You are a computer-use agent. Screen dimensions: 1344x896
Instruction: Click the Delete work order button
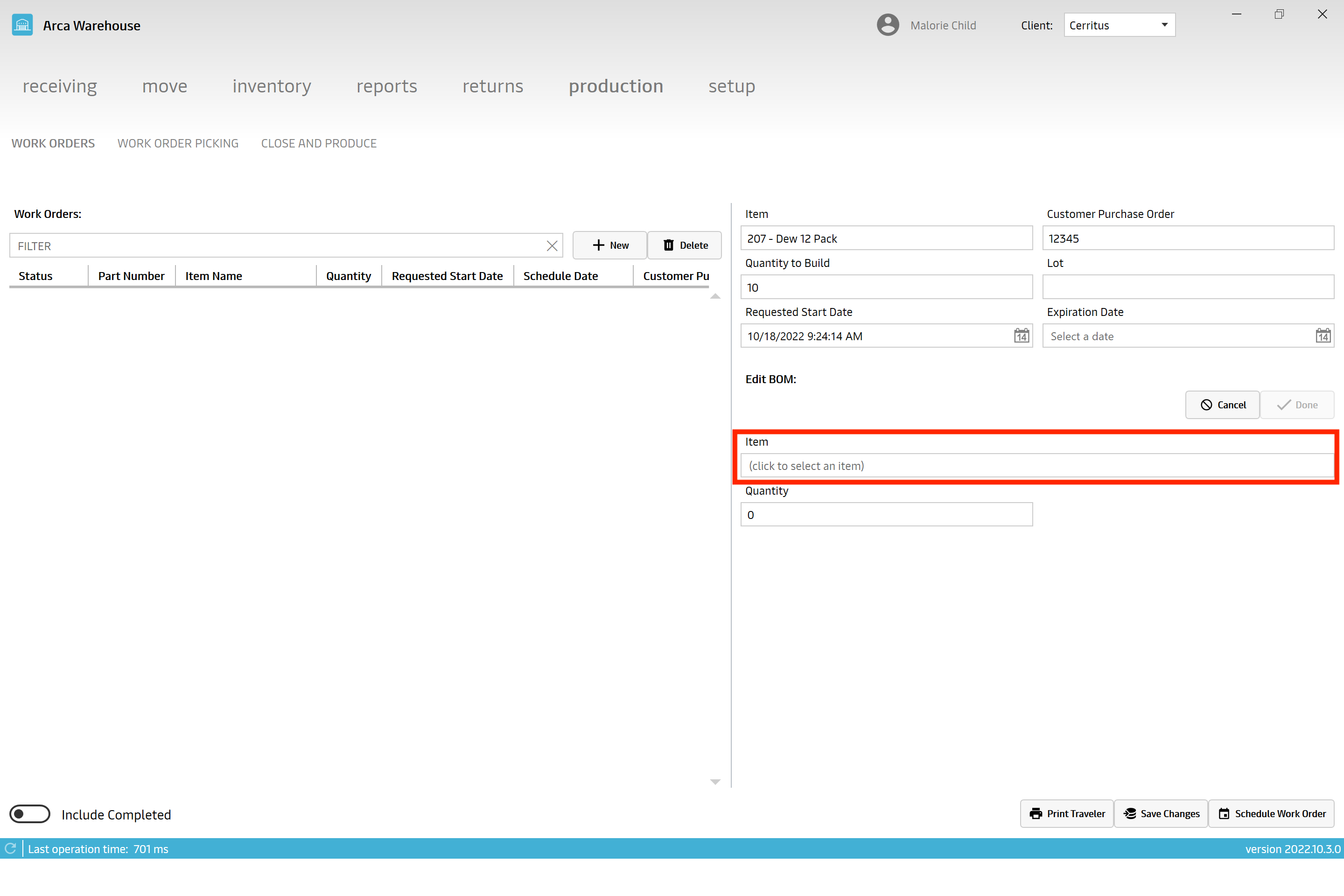click(x=685, y=245)
